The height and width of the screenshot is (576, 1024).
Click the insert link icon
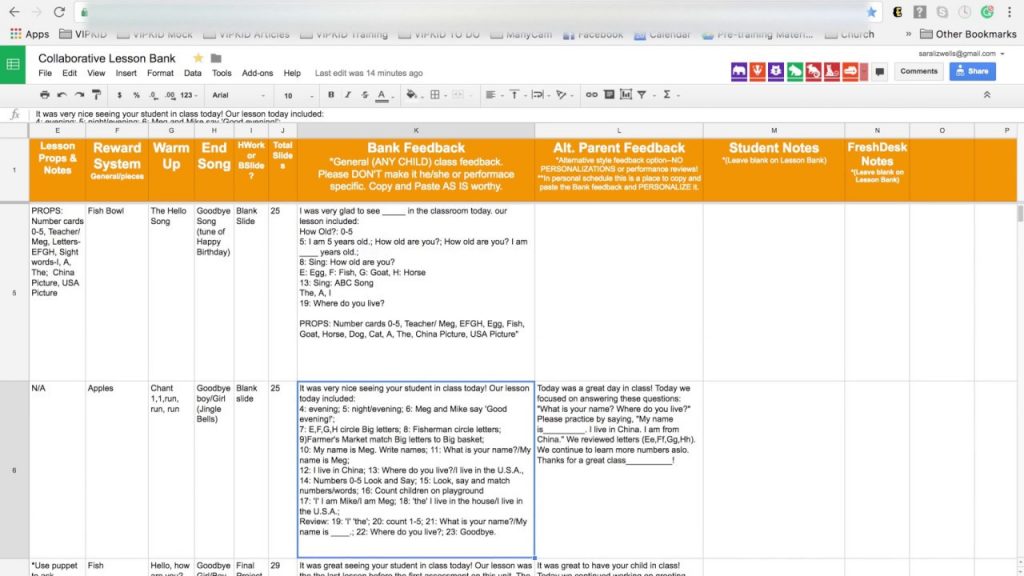591,95
